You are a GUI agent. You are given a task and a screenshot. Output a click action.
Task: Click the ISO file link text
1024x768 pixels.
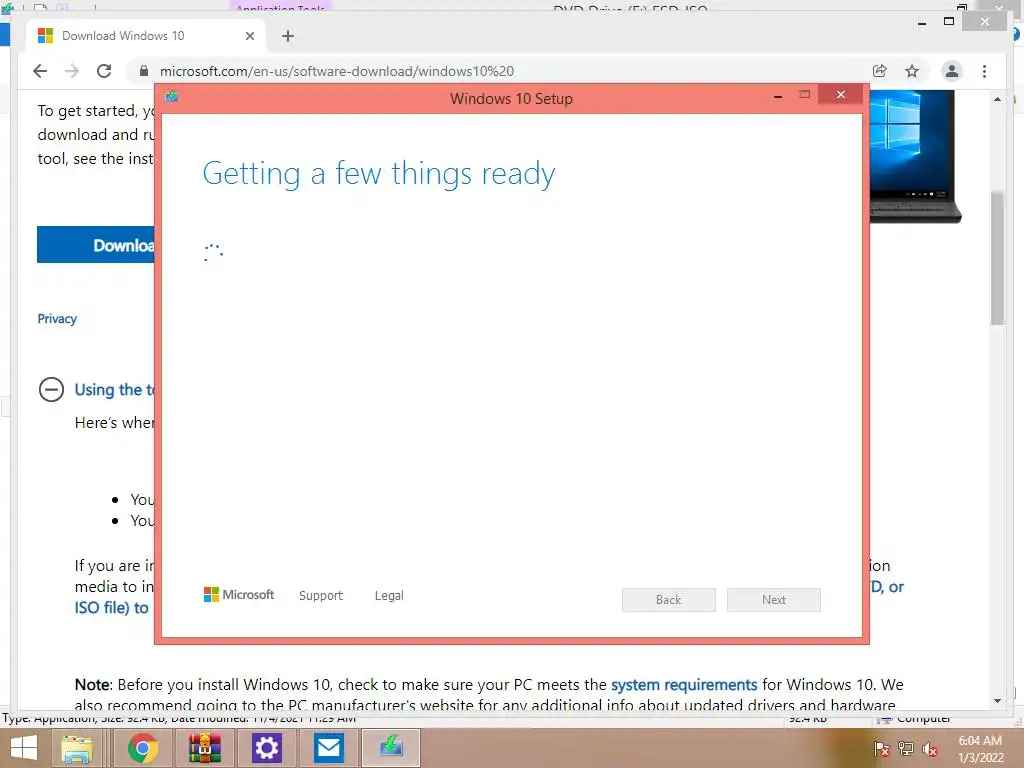point(111,607)
